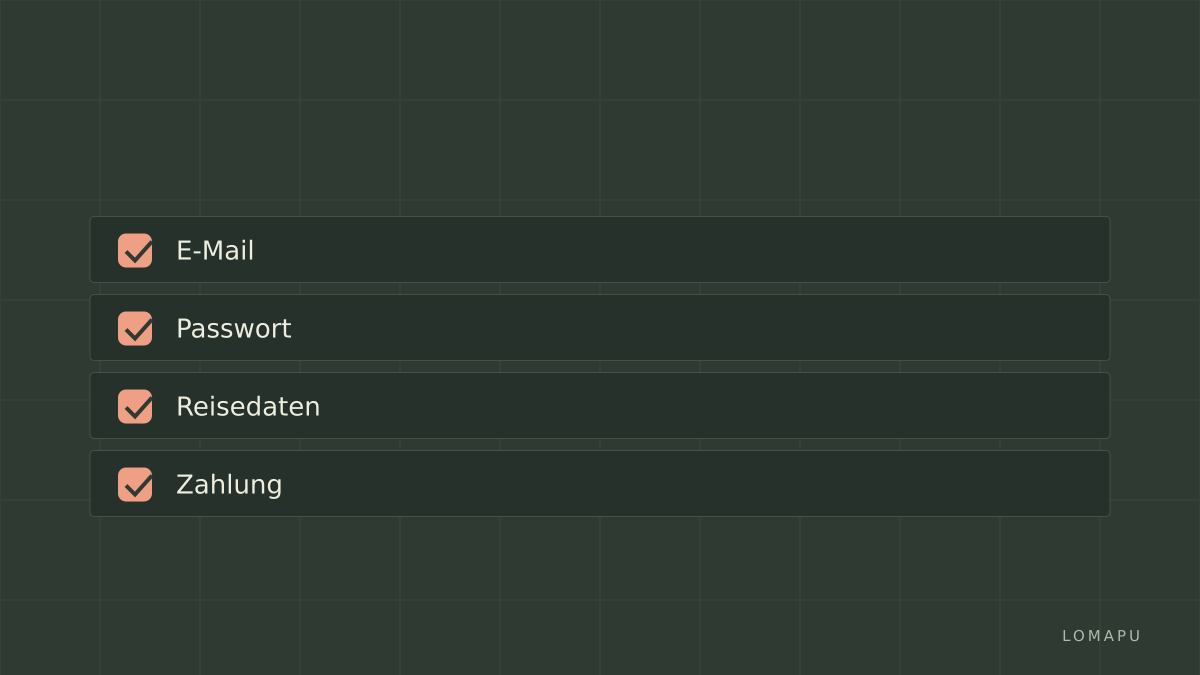
Task: Click the checkmark icon beside E-Mail
Action: coord(138,249)
